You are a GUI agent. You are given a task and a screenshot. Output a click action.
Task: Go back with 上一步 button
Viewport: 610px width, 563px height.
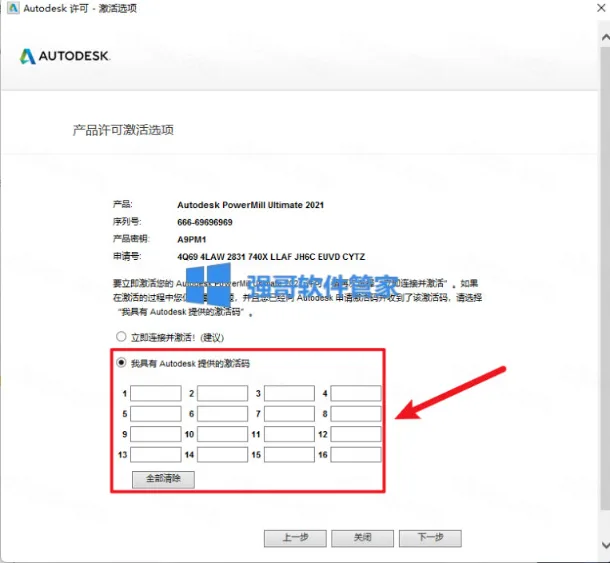coord(295,538)
